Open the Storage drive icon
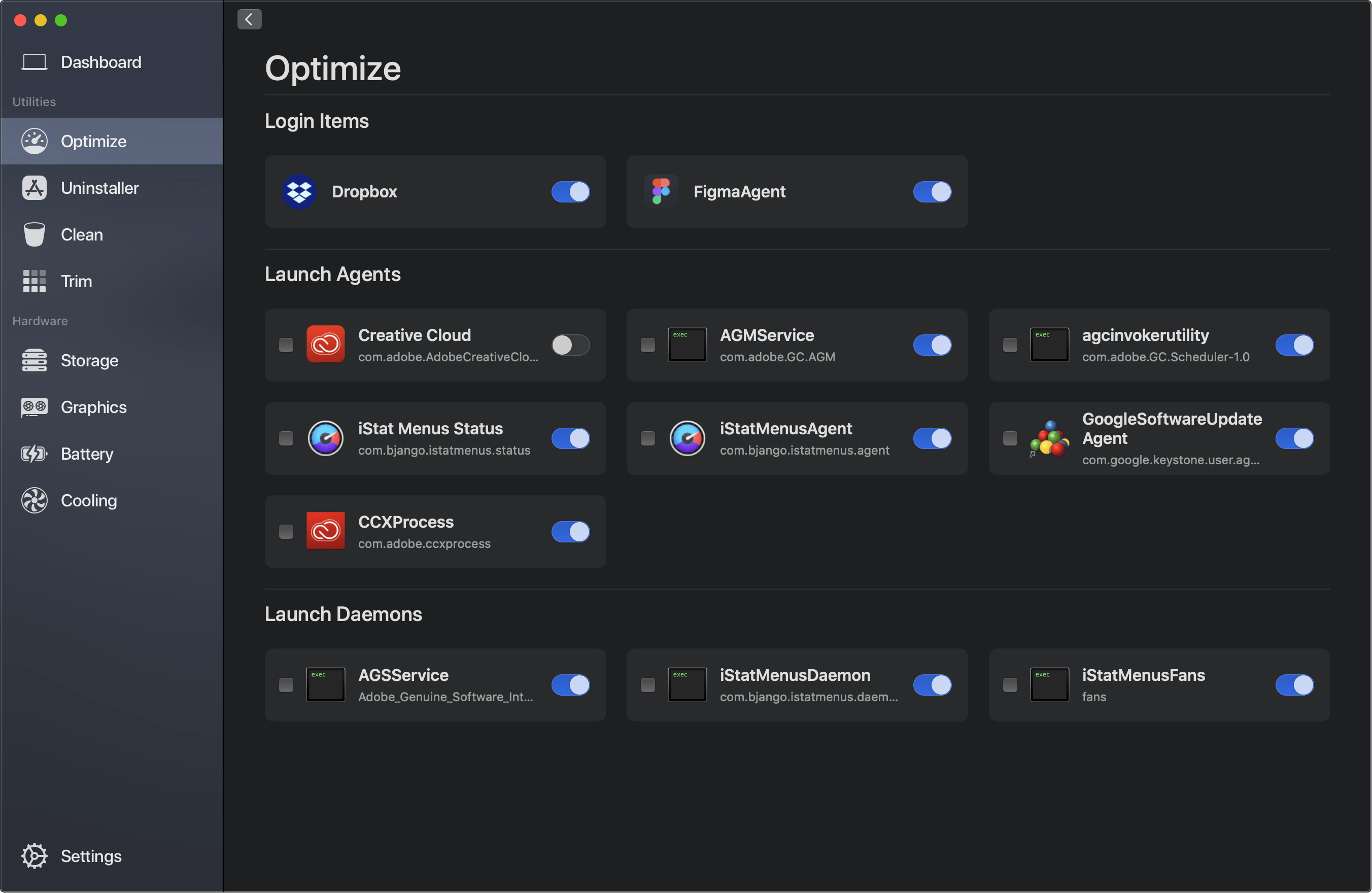The width and height of the screenshot is (1372, 893). pyautogui.click(x=34, y=360)
